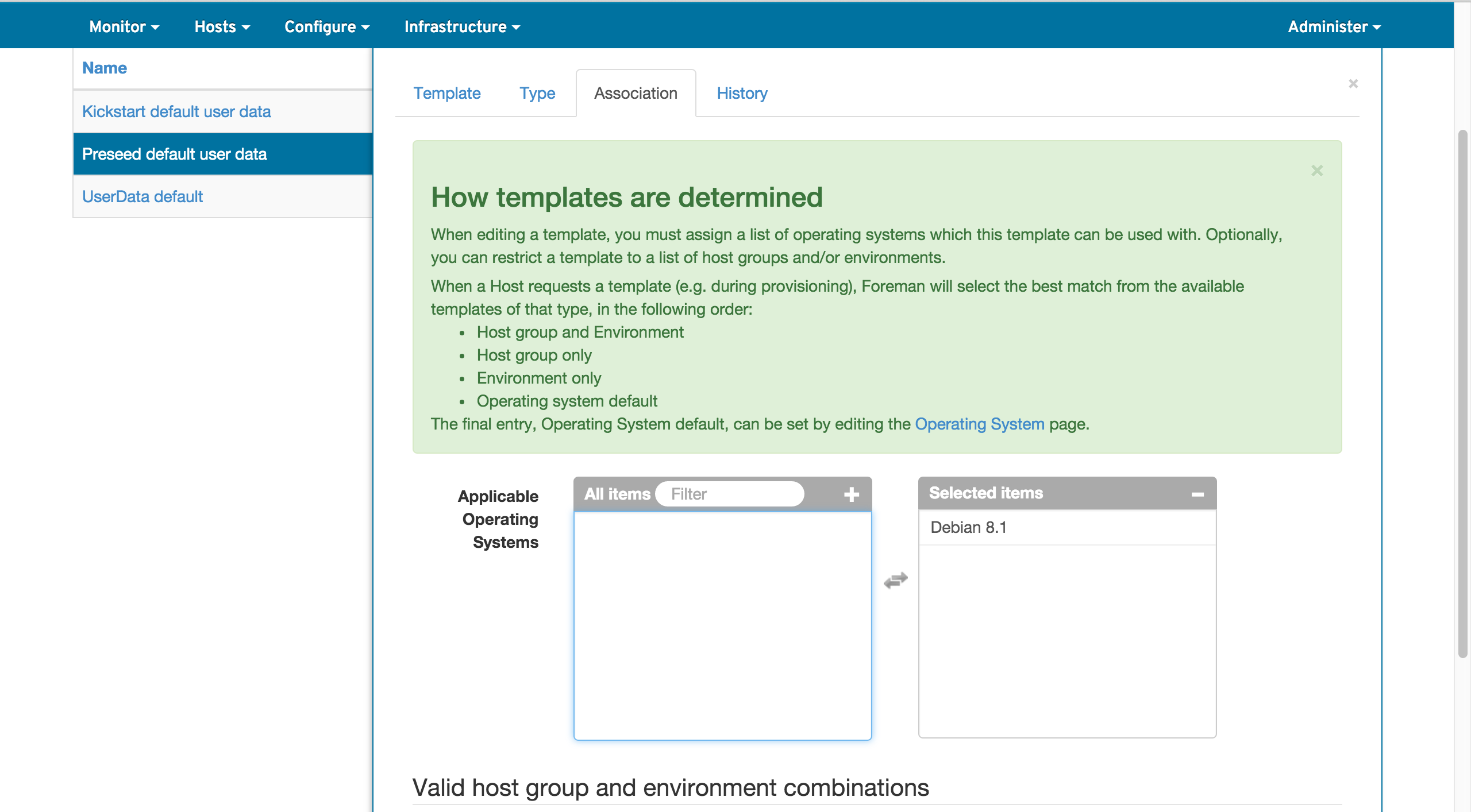This screenshot has height=812, width=1471.
Task: Open the Administer menu
Action: click(x=1334, y=26)
